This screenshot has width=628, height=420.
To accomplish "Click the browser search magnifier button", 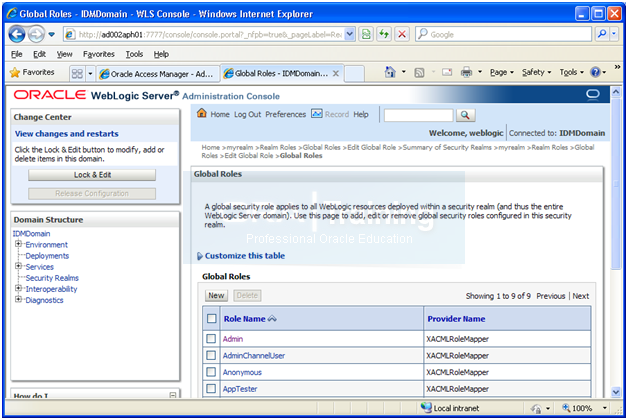I will point(602,34).
